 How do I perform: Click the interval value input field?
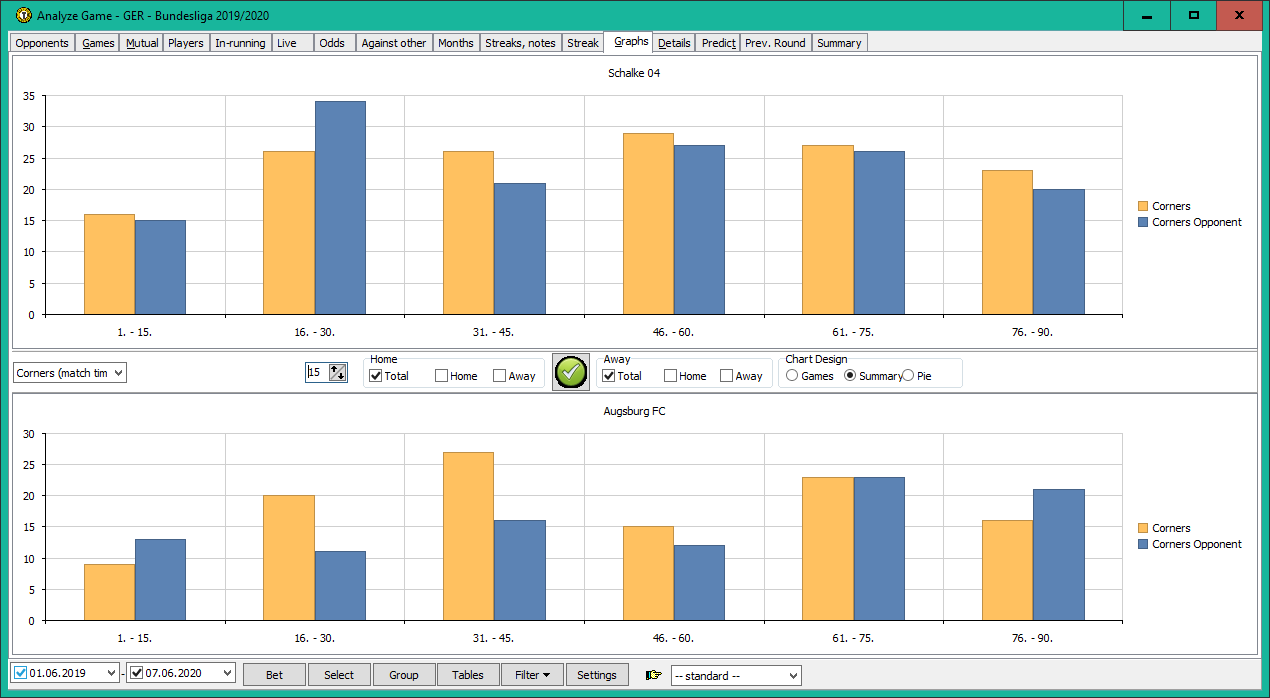point(316,373)
